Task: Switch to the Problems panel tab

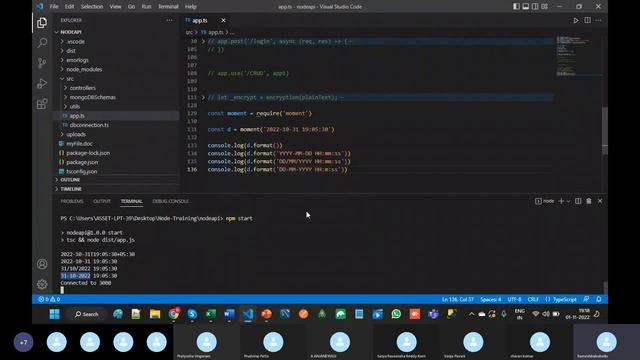Action: click(72, 201)
